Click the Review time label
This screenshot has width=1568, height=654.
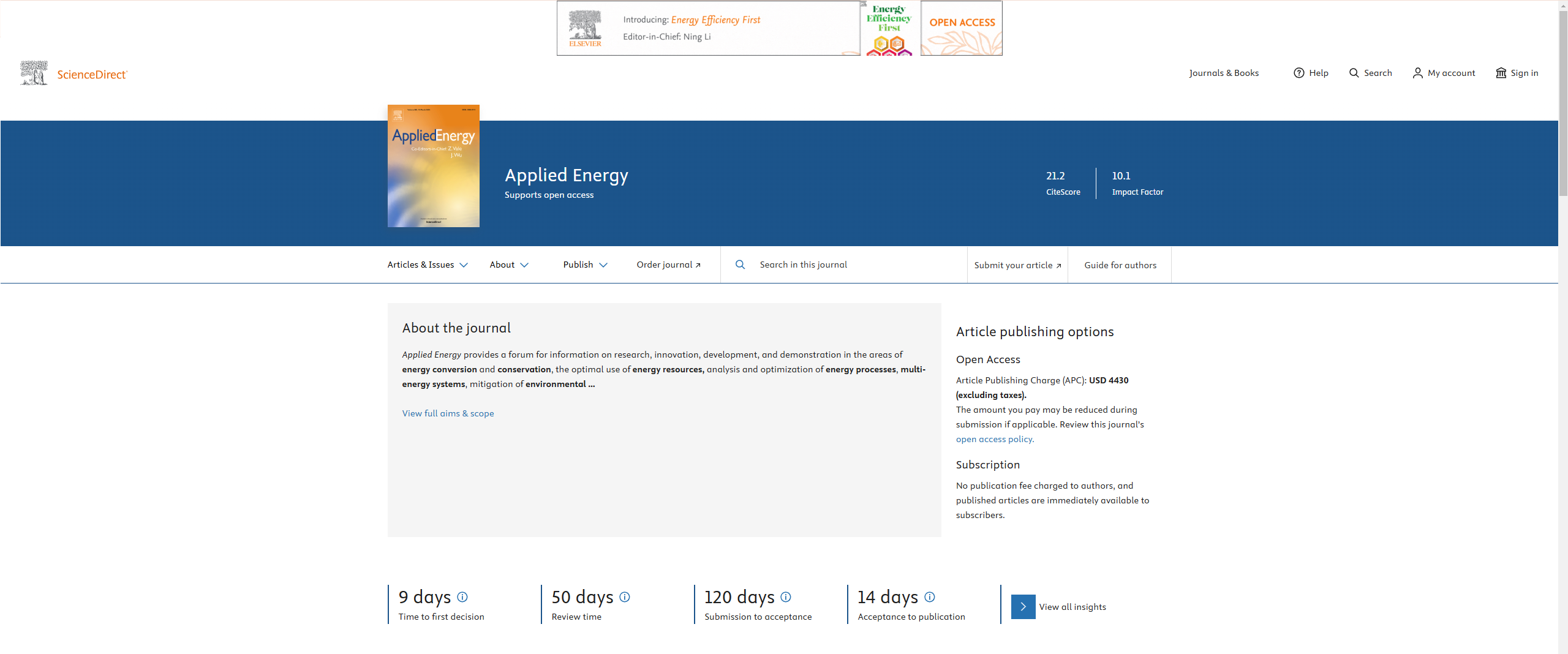(x=576, y=617)
